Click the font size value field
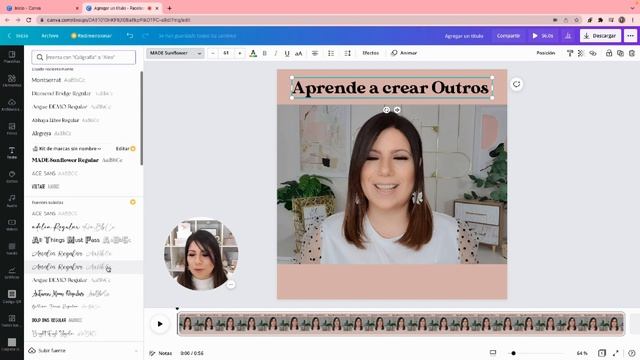Screen dimensions: 640x360 pyautogui.click(x=226, y=53)
